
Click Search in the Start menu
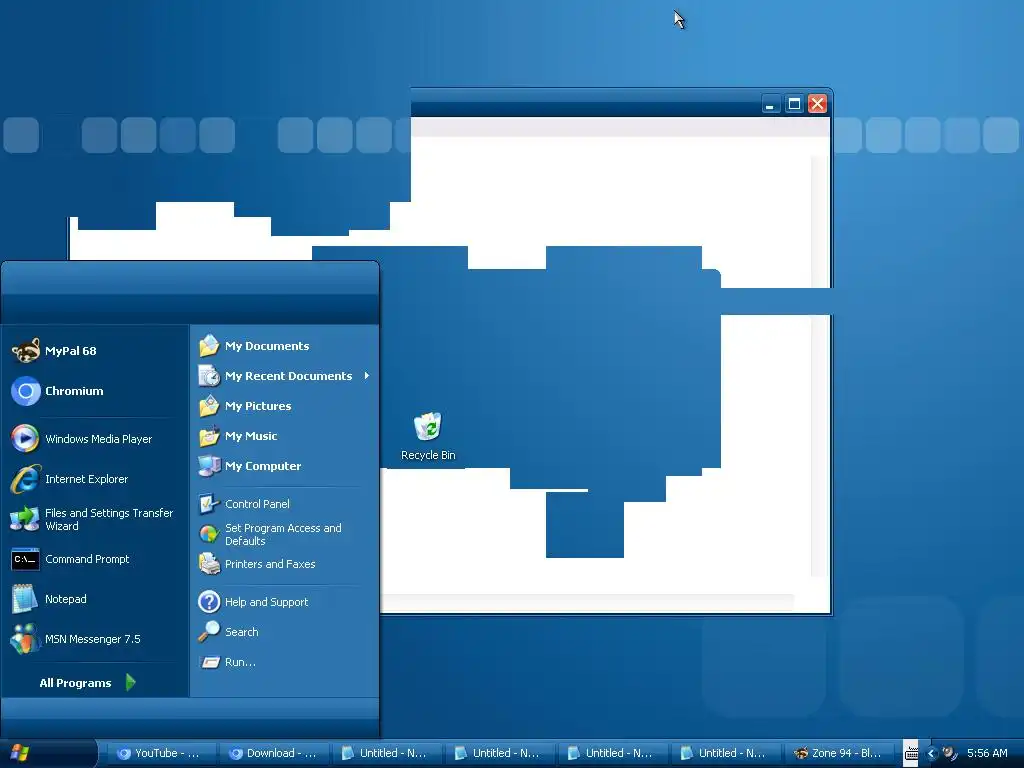click(x=284, y=632)
